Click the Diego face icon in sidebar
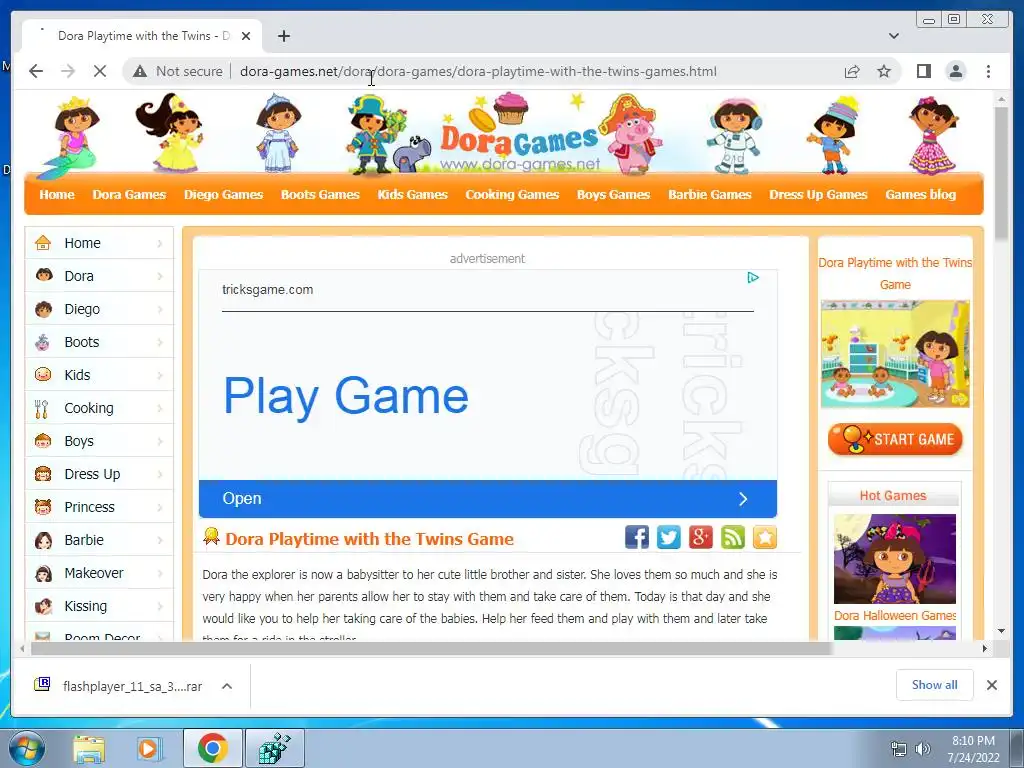This screenshot has width=1024, height=768. point(44,309)
